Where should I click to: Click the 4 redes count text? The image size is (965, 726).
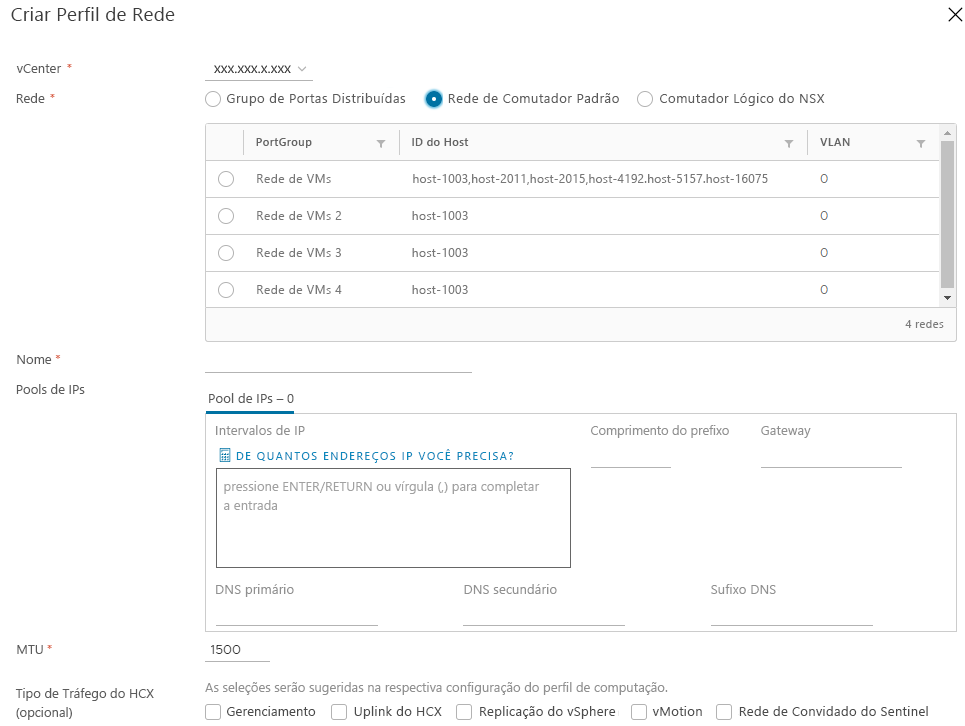coord(924,324)
